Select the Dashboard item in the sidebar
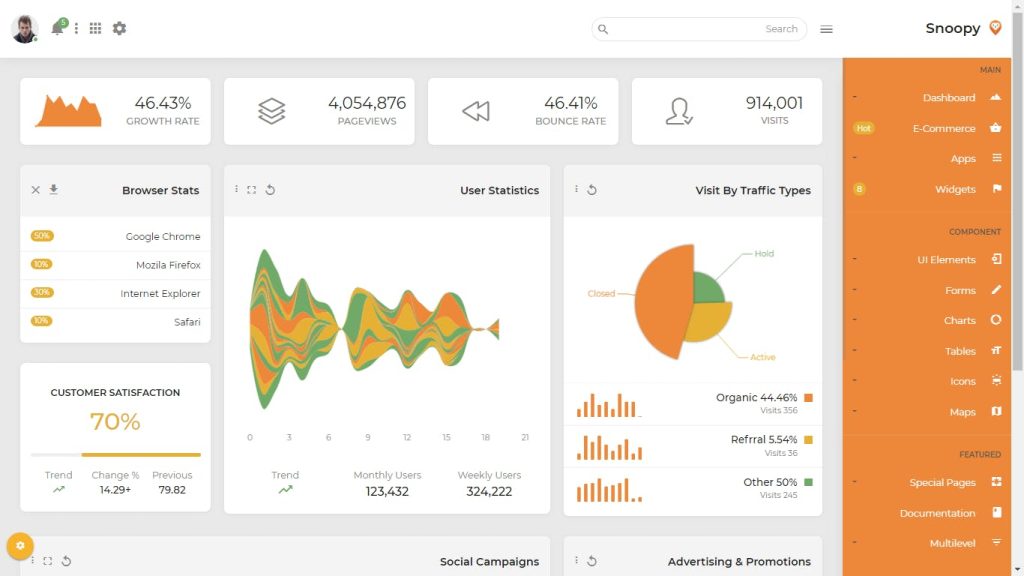 click(948, 97)
